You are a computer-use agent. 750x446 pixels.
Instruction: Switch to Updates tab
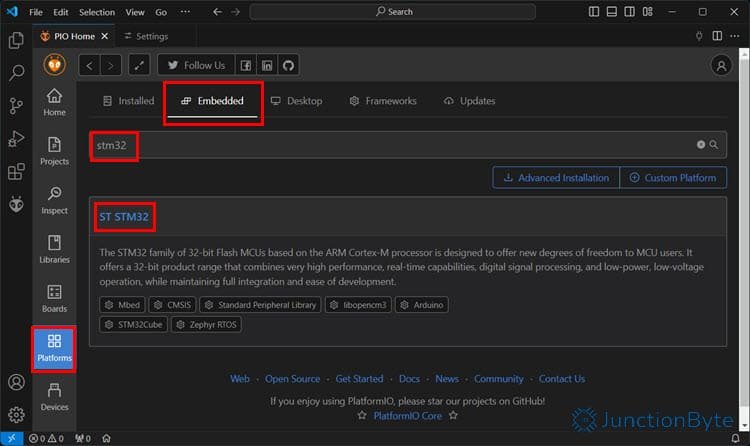click(x=469, y=101)
